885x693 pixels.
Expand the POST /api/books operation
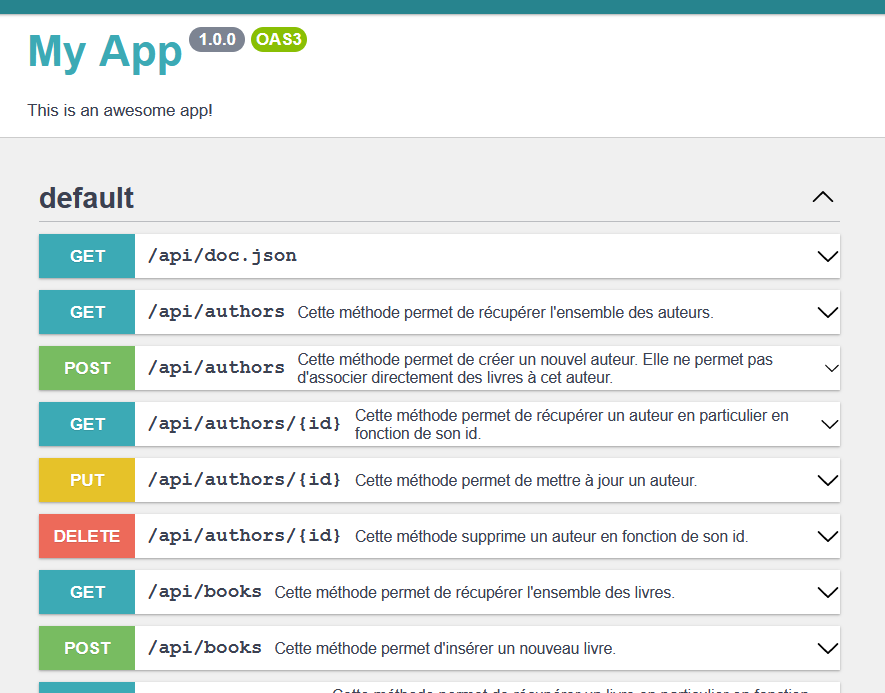point(827,648)
